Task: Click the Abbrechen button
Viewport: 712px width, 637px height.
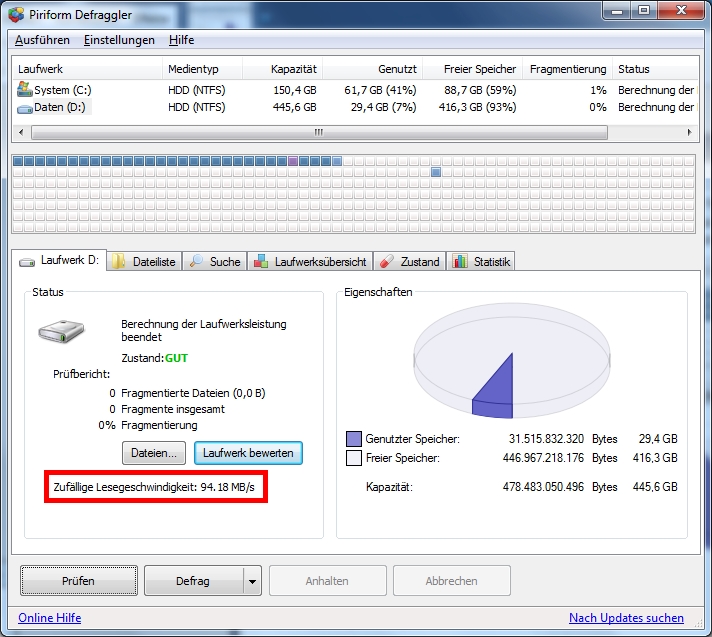Action: 452,580
